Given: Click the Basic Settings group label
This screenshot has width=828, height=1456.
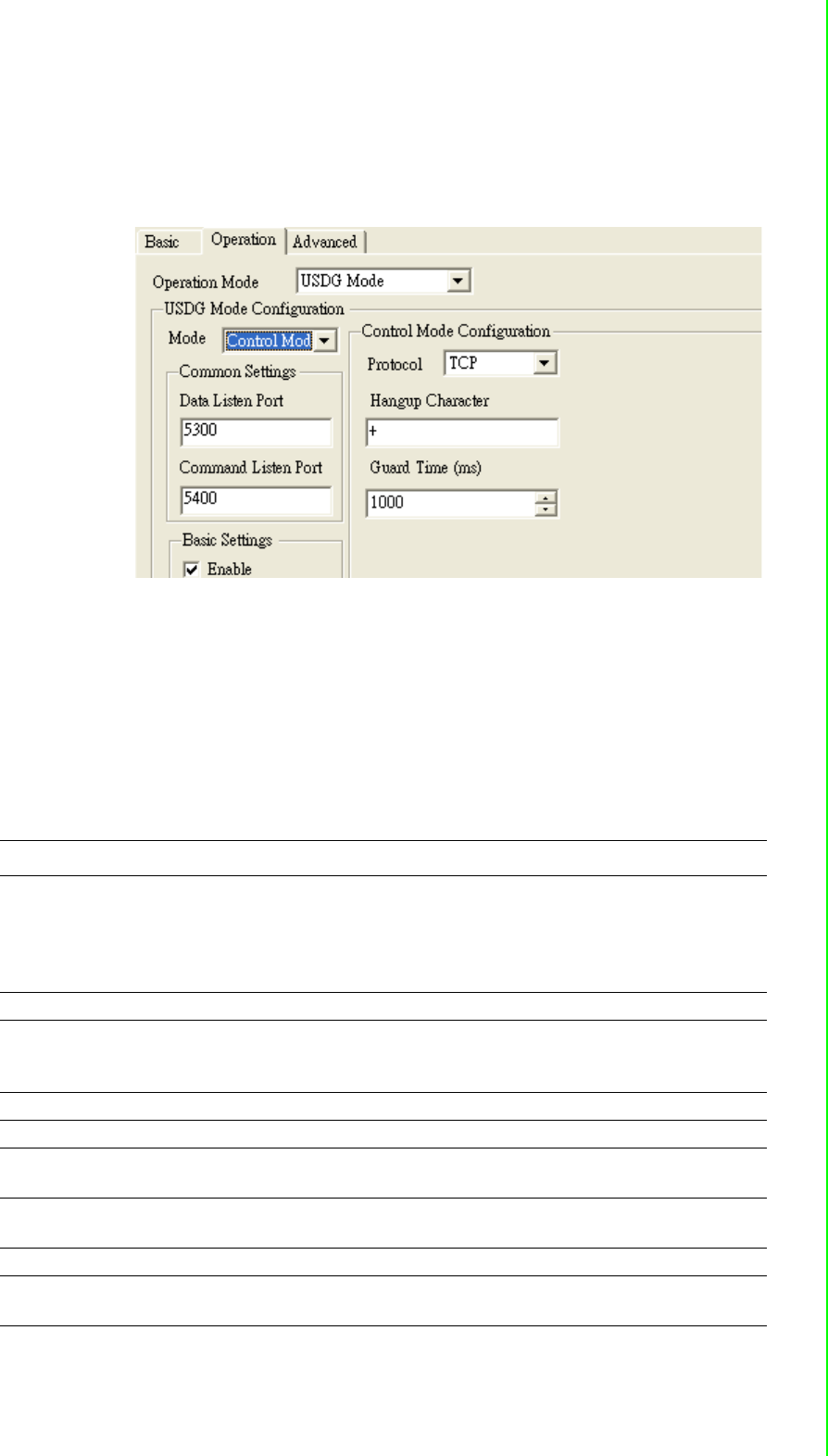Looking at the screenshot, I should click(228, 540).
